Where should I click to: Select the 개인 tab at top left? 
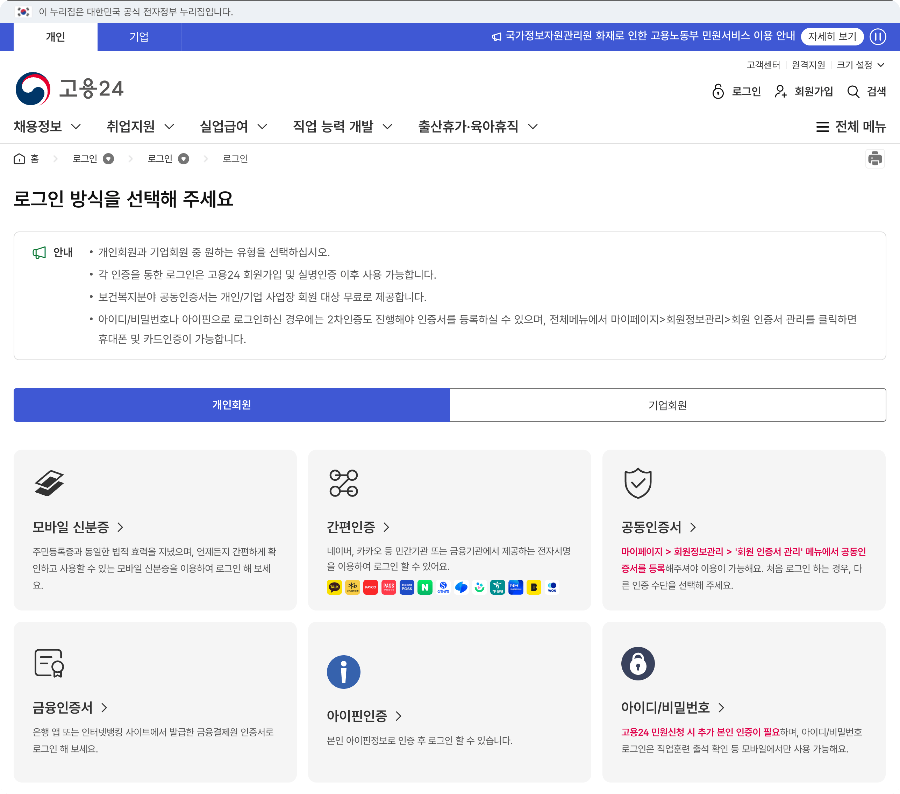(55, 36)
